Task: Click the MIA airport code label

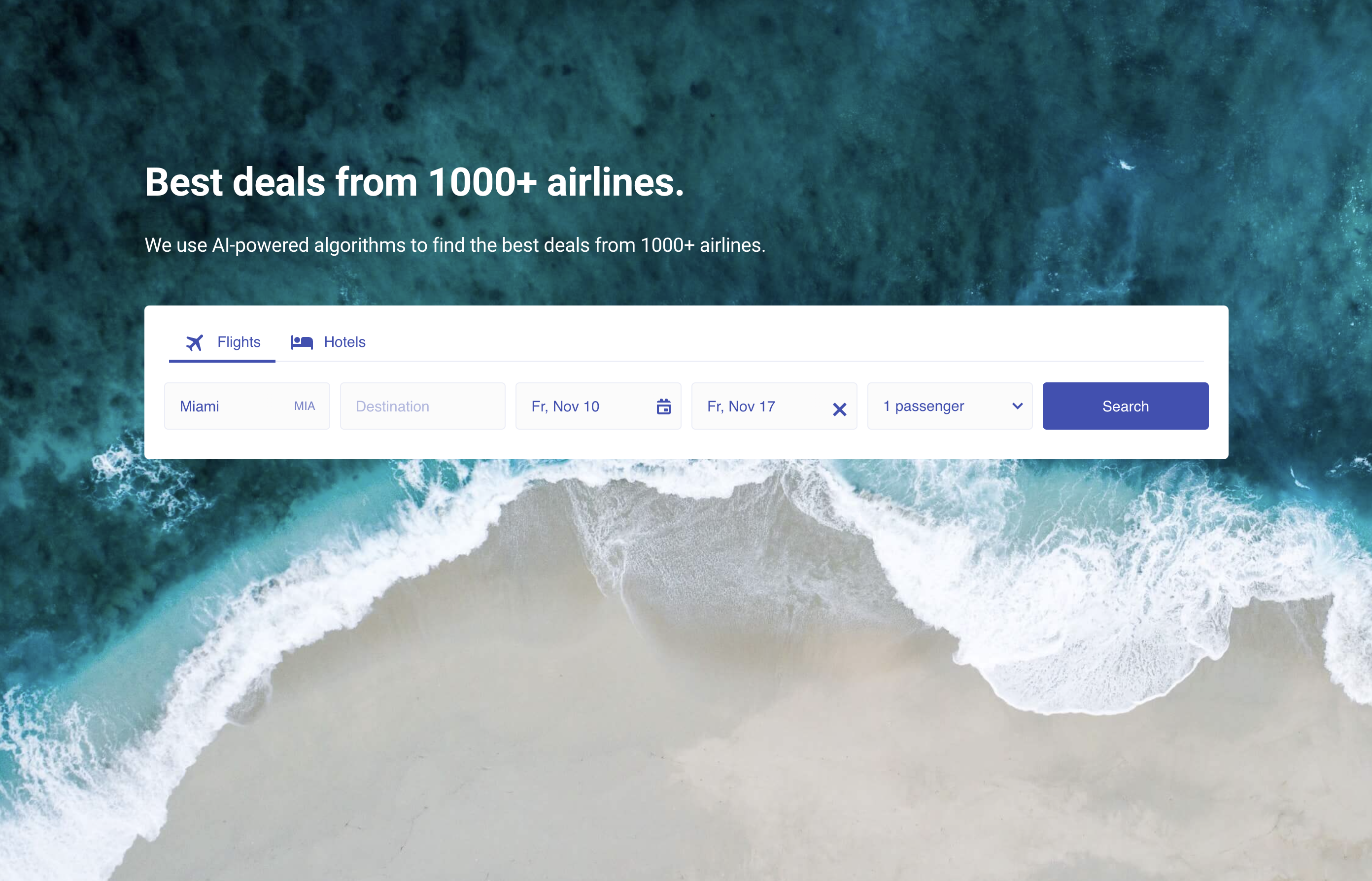Action: pyautogui.click(x=305, y=406)
